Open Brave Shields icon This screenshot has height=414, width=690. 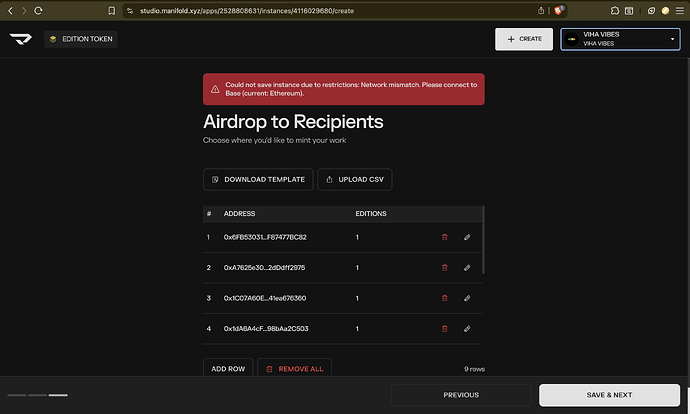[558, 11]
